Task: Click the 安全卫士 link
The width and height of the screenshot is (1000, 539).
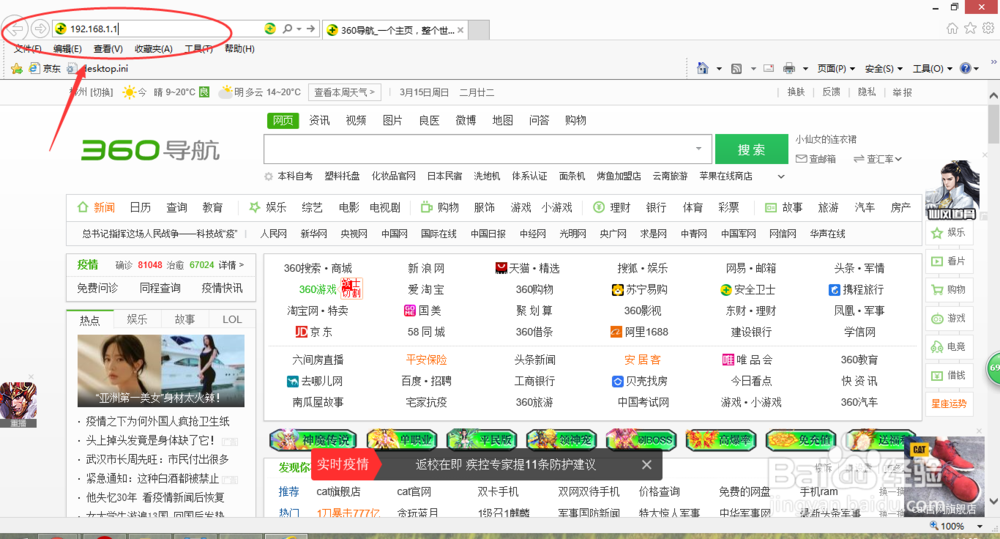Action: point(748,290)
